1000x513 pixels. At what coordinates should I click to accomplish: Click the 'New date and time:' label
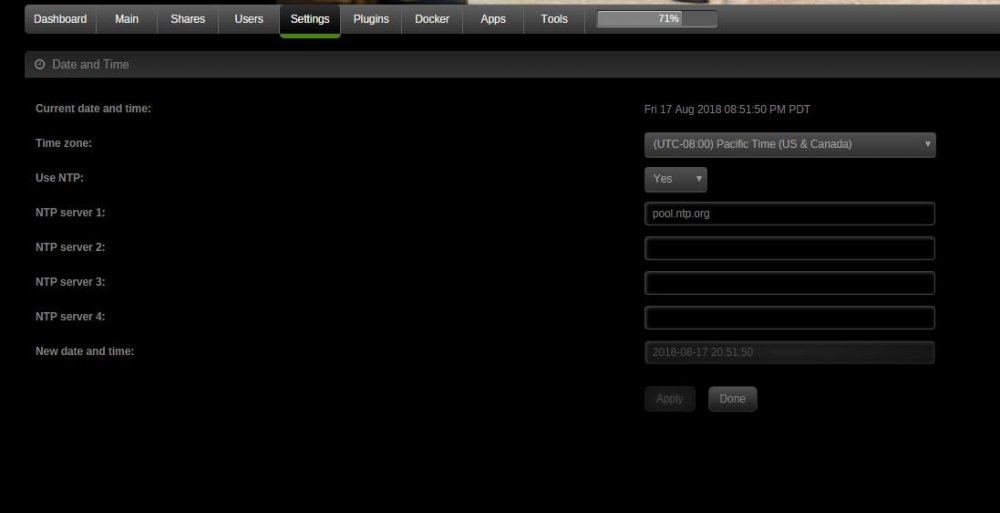pos(85,351)
